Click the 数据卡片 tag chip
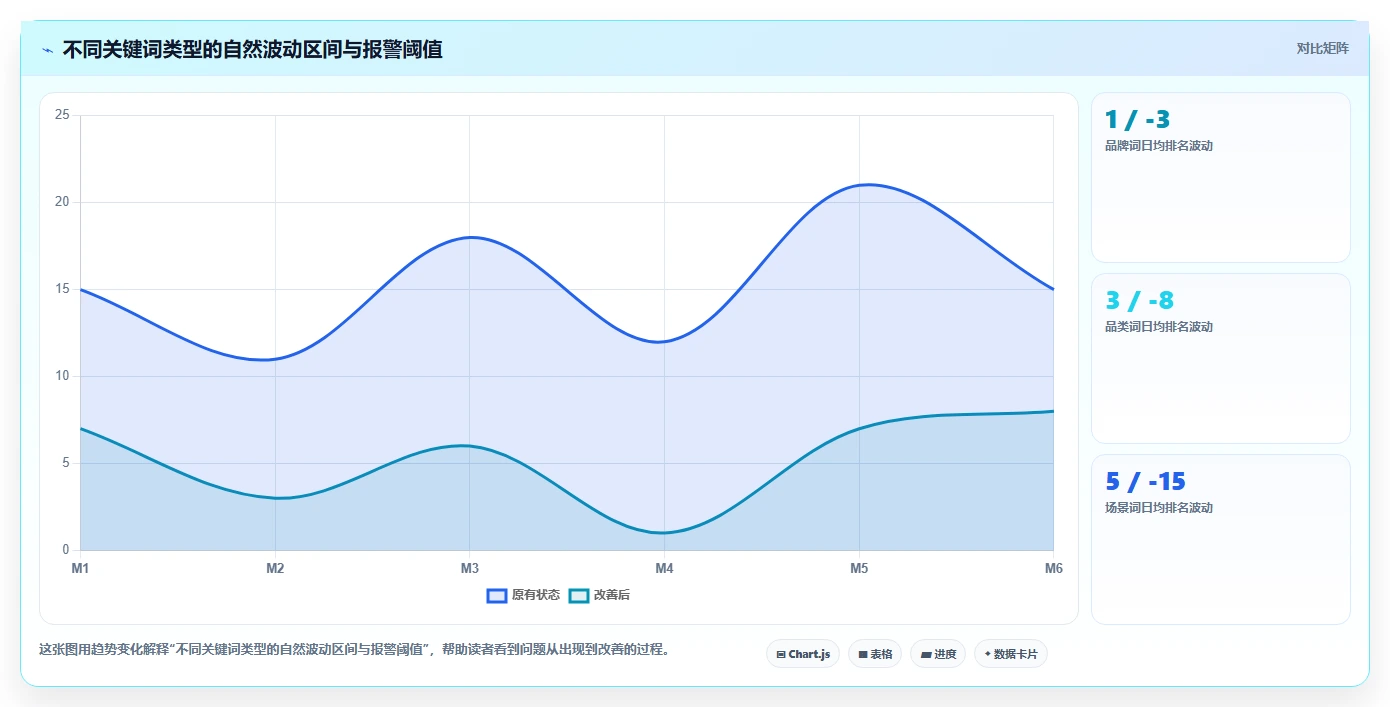1390x707 pixels. point(1011,654)
